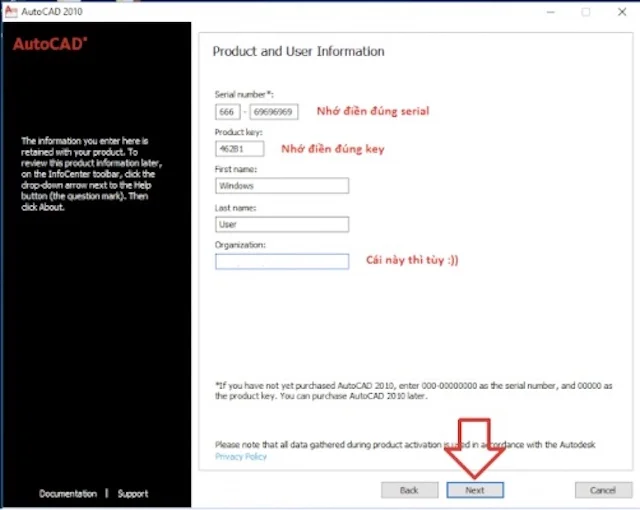Cancel the AutoCAD installation
Screen dimensions: 640x510
click(x=603, y=490)
